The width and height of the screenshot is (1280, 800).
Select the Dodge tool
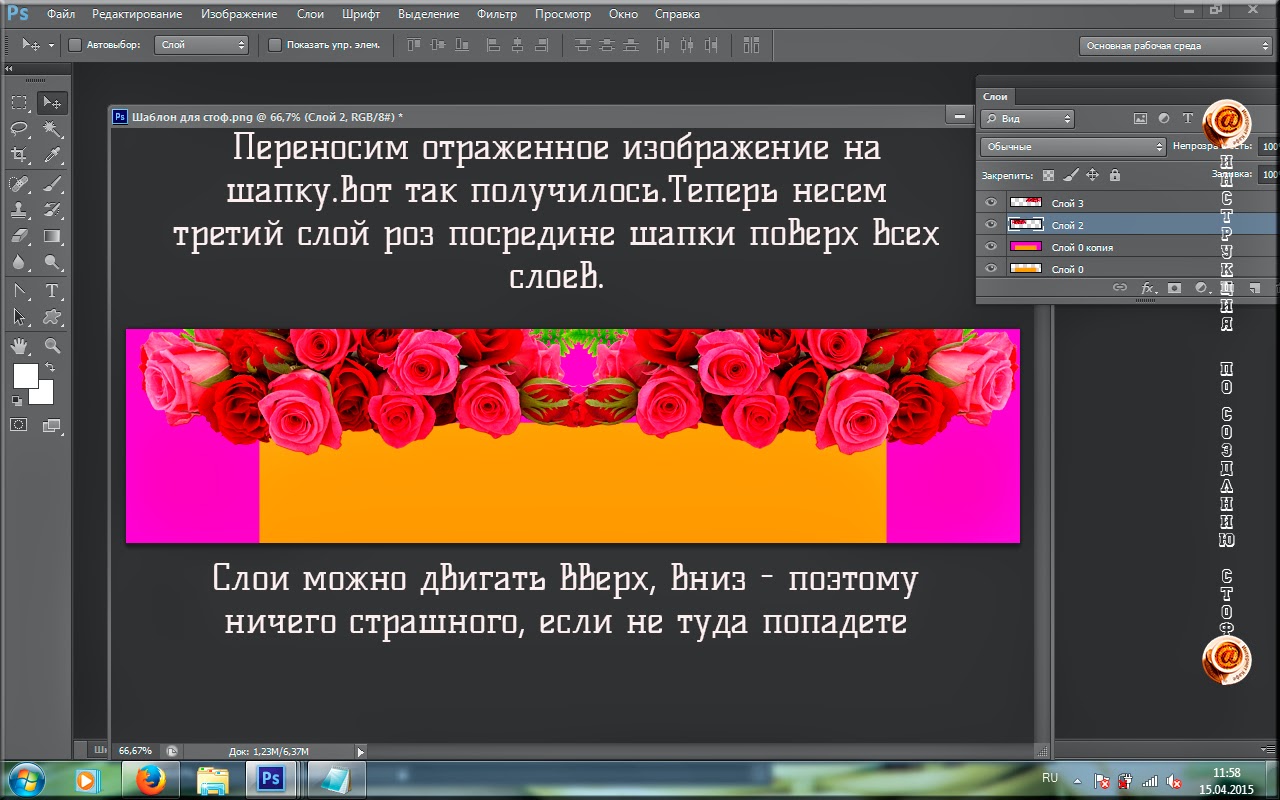coord(52,262)
